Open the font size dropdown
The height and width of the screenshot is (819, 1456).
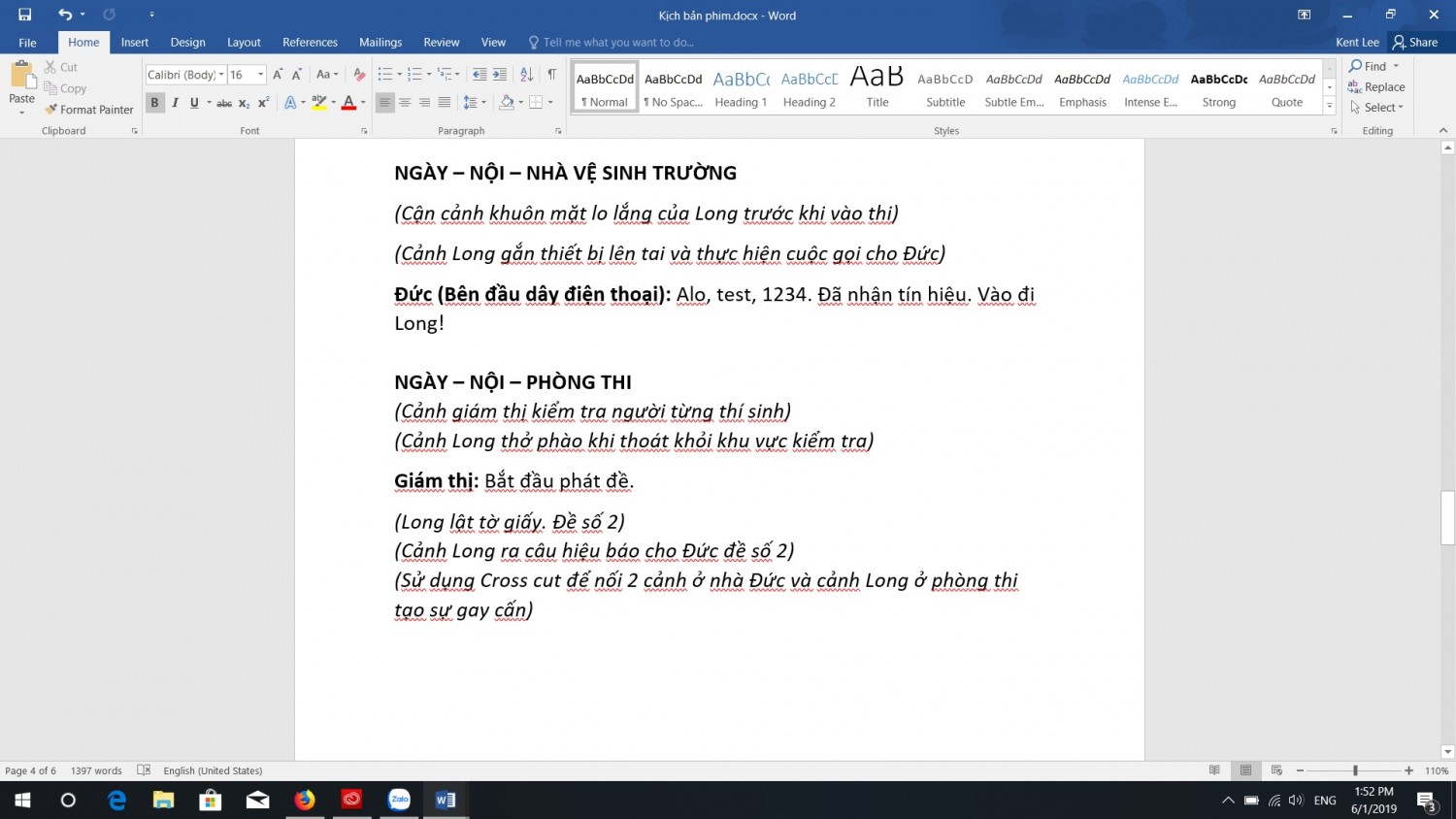[260, 75]
